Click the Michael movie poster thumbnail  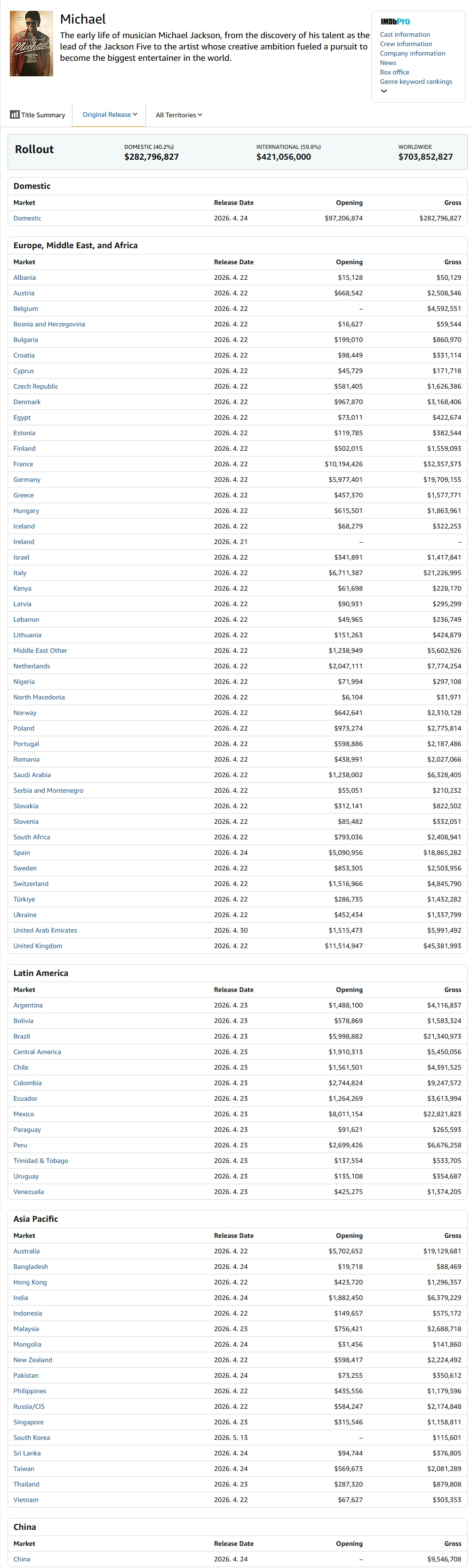click(x=32, y=43)
